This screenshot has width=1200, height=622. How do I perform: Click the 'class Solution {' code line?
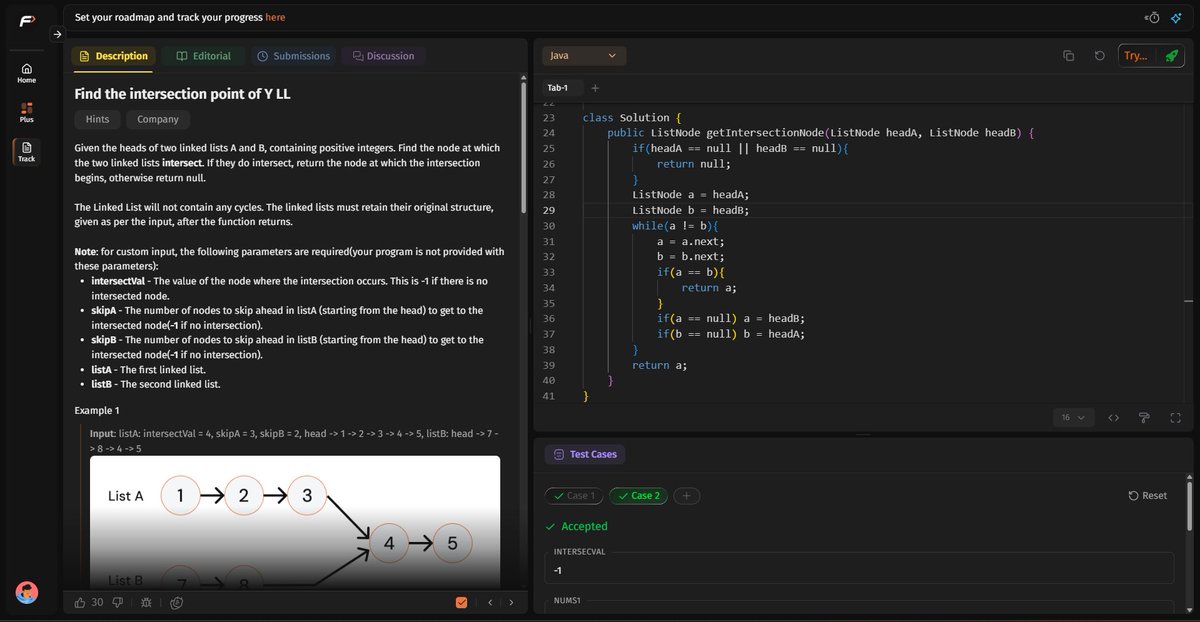click(632, 117)
